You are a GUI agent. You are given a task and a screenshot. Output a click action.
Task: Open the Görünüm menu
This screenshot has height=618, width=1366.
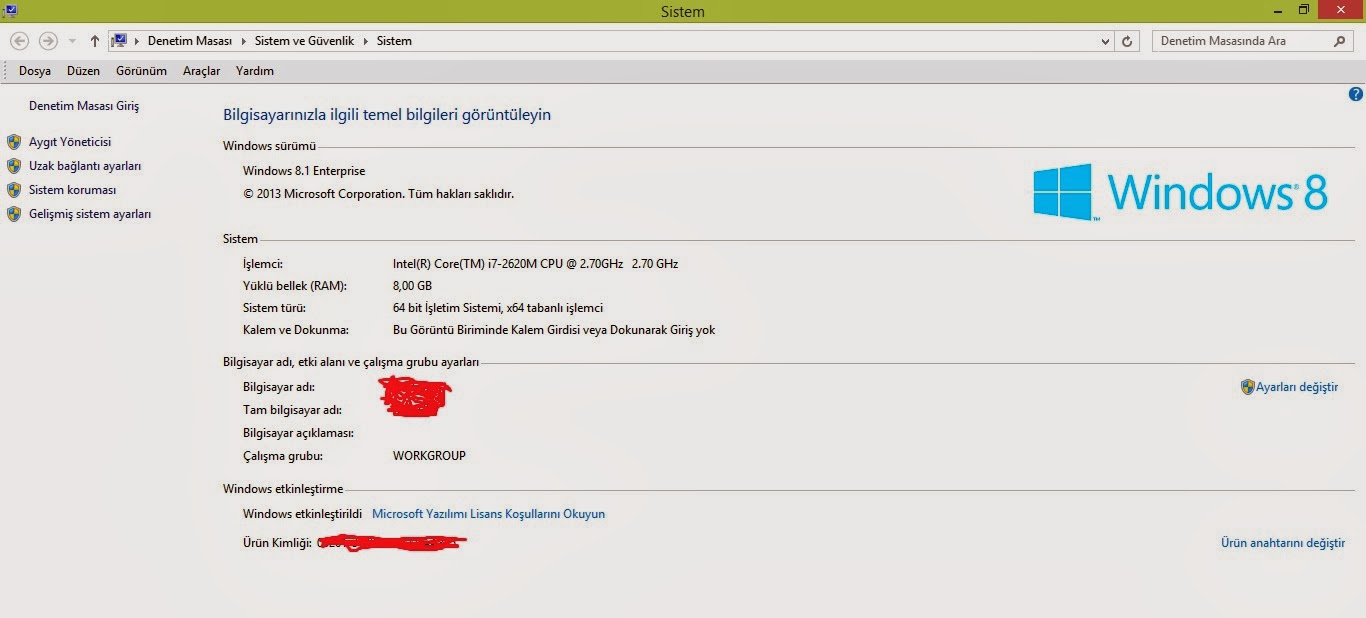coord(141,71)
